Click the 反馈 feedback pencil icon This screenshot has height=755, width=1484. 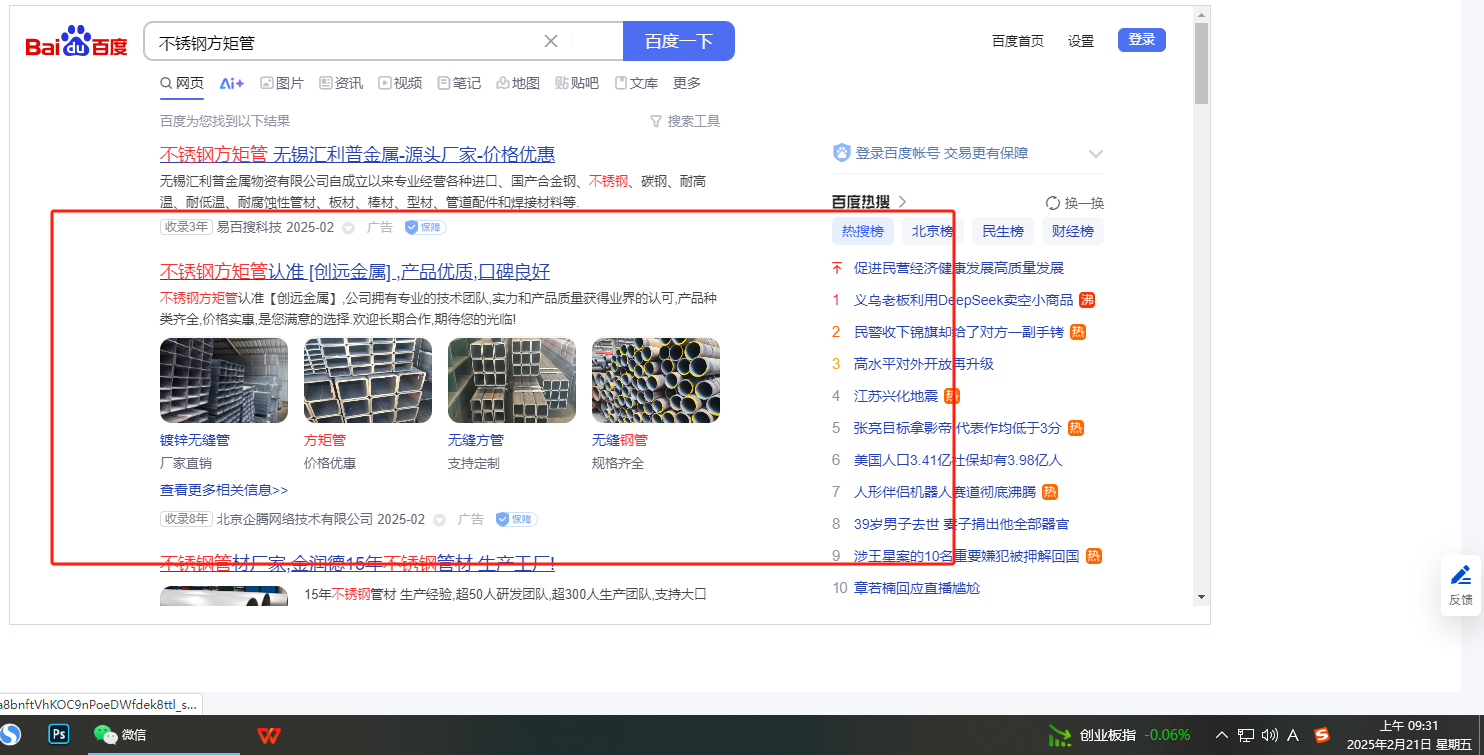(1461, 576)
